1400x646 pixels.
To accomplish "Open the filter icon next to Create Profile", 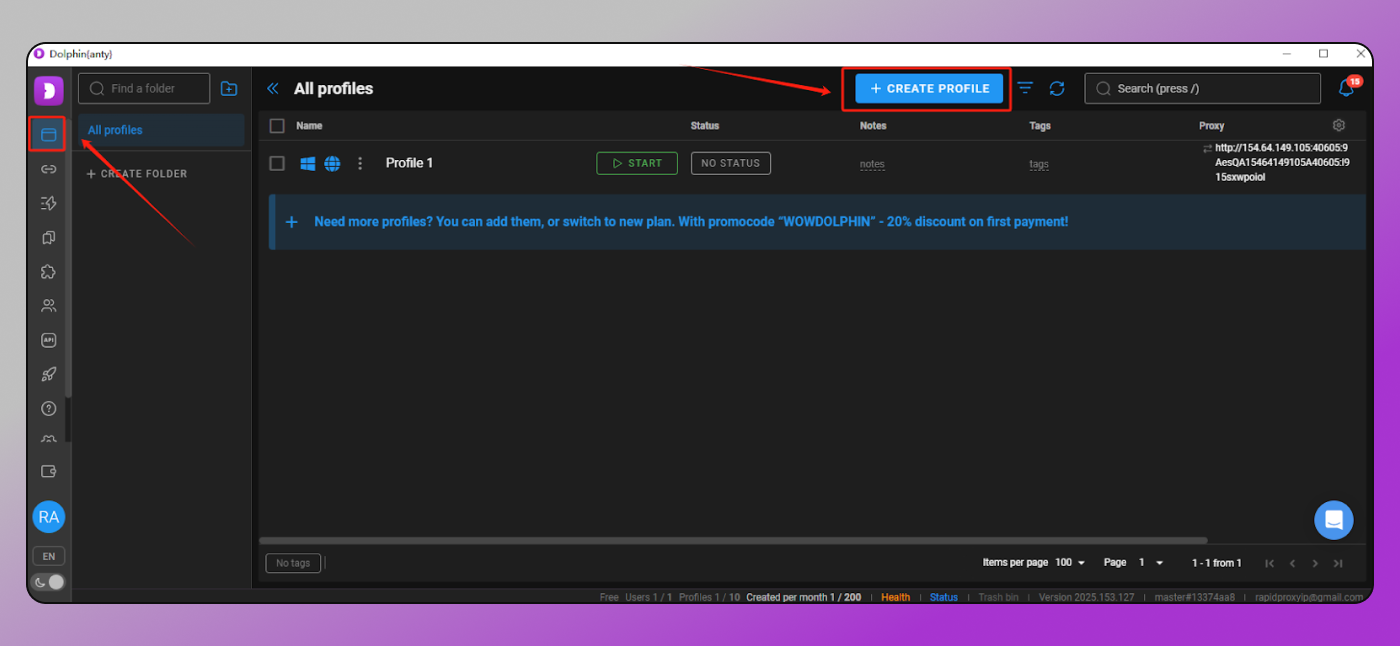I will coord(1025,88).
